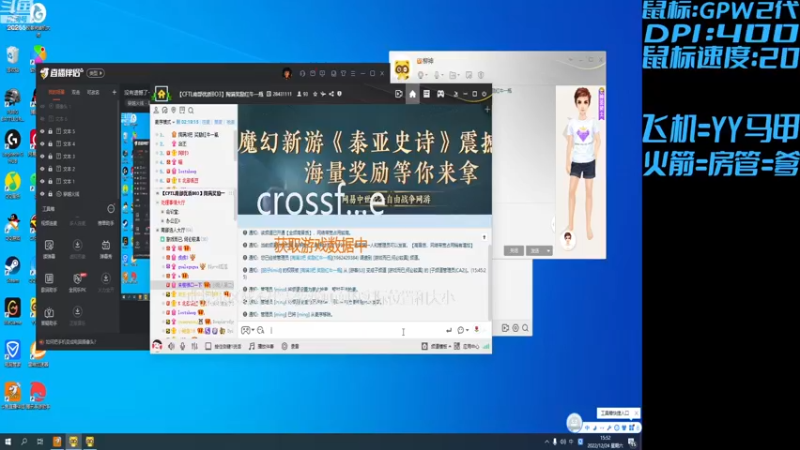Open the Steam desktop shortcut
This screenshot has height=450, width=800.
point(12,269)
